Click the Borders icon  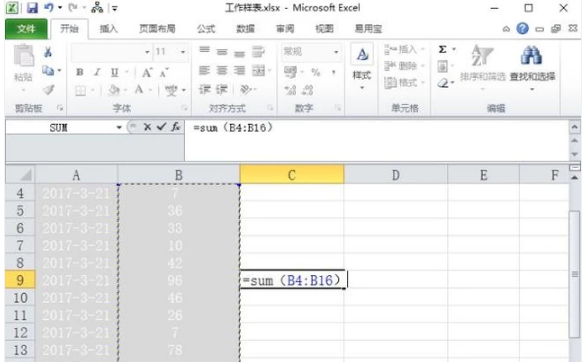point(80,90)
